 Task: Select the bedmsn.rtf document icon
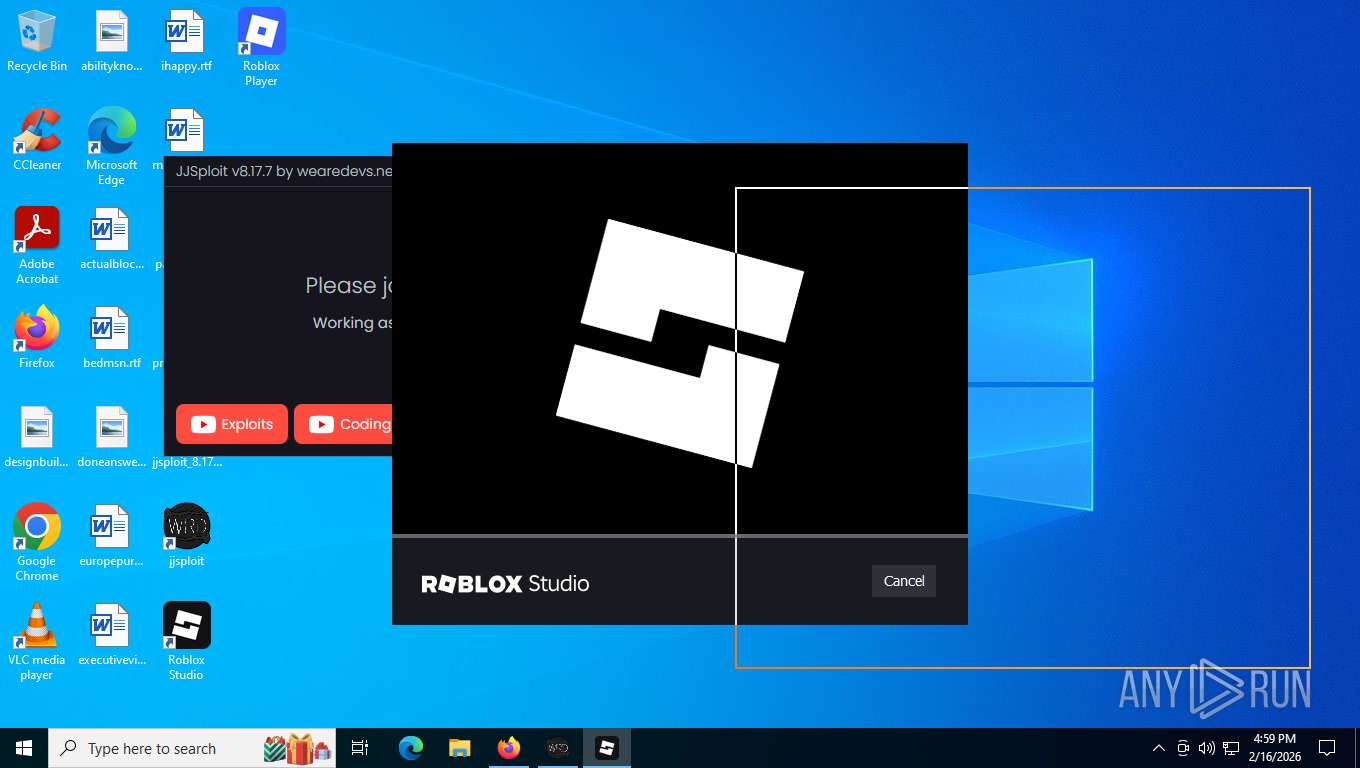tap(111, 338)
